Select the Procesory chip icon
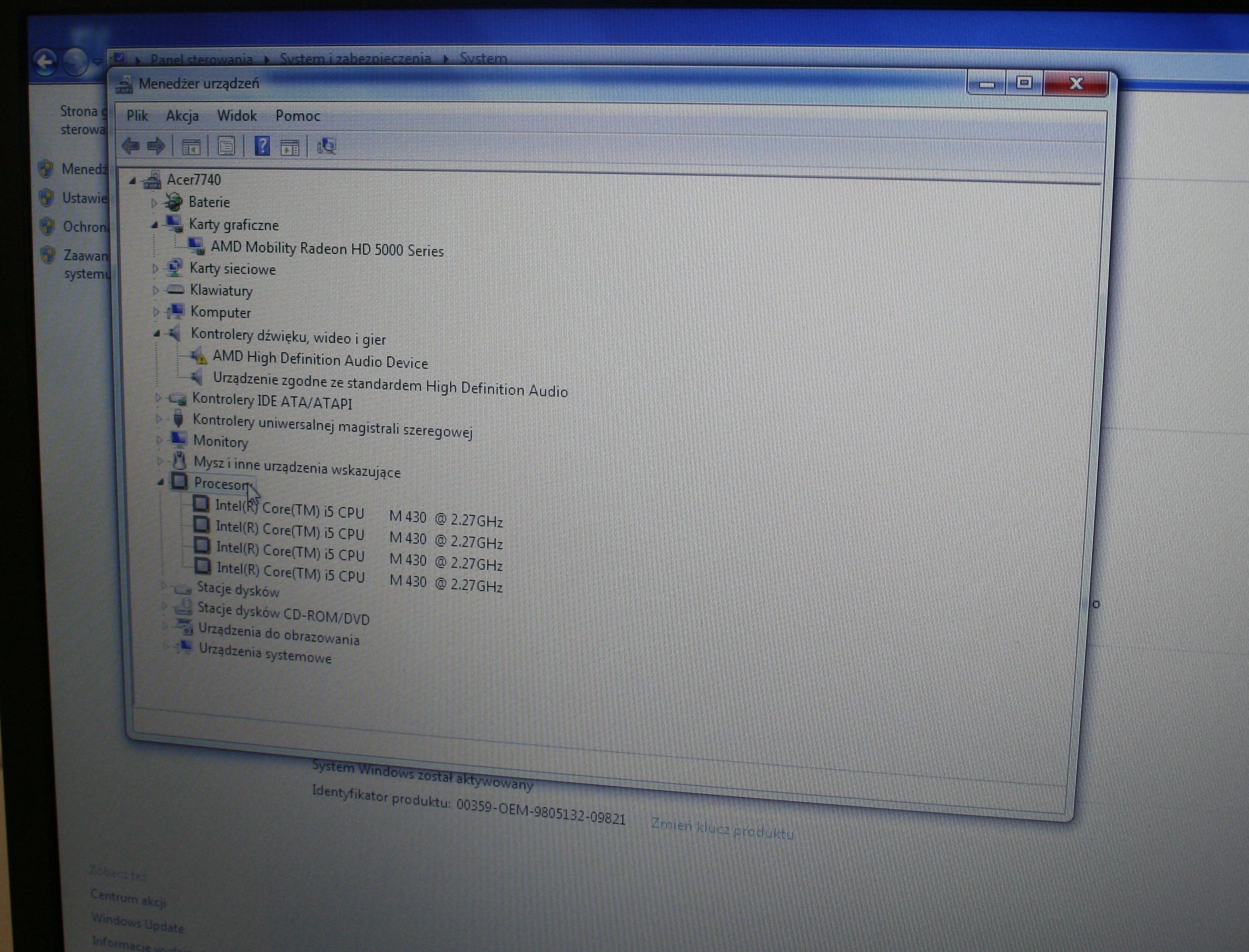 click(179, 481)
